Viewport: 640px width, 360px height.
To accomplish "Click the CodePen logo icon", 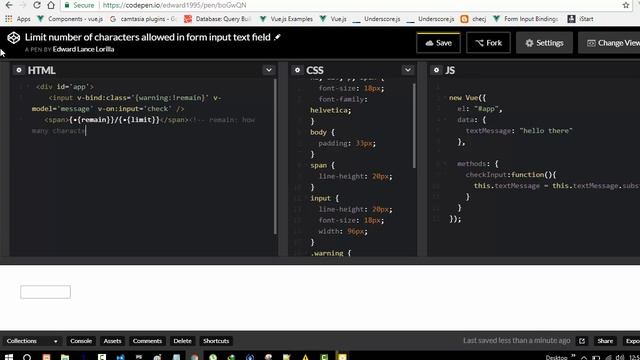I will coord(13,38).
